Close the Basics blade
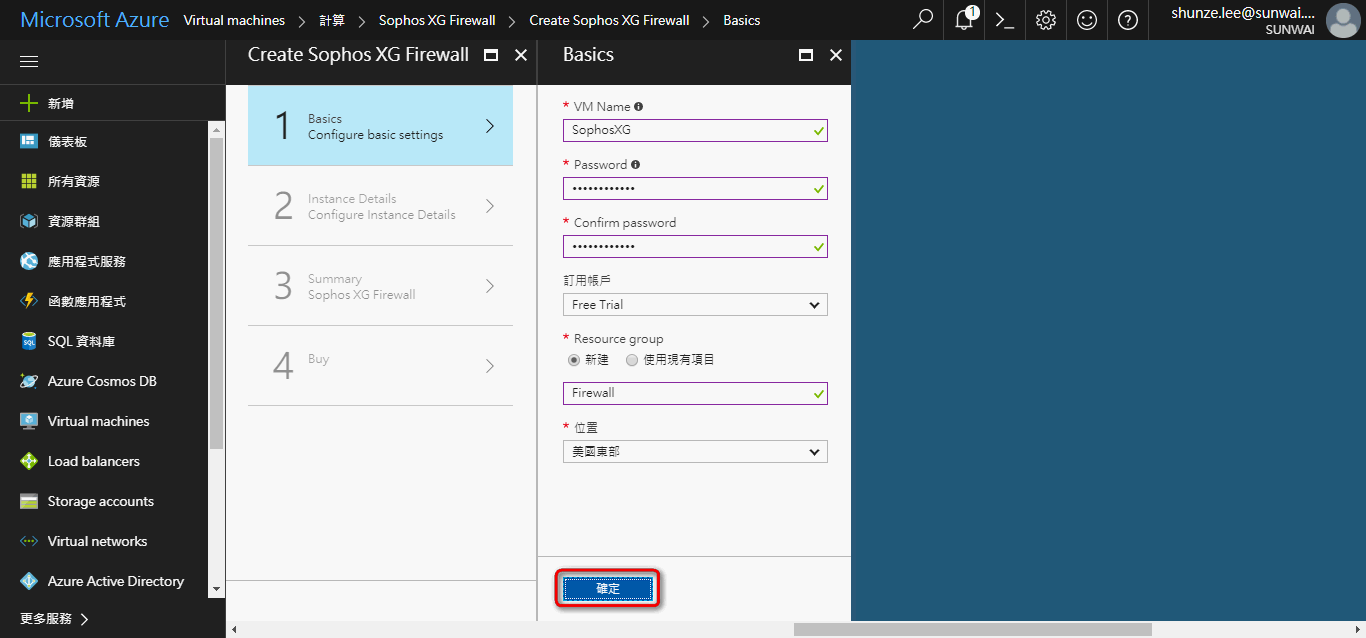This screenshot has width=1366, height=638. (x=836, y=55)
